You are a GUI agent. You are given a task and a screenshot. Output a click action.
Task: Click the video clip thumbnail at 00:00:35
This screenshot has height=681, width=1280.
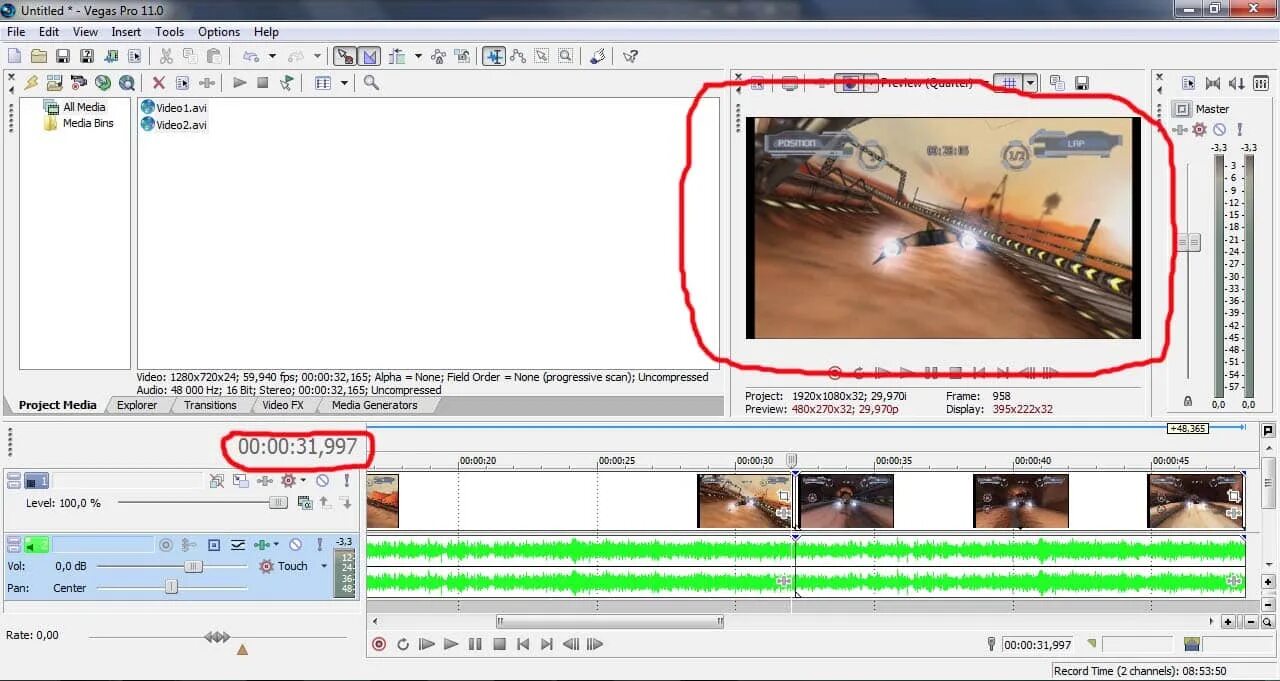tap(846, 501)
